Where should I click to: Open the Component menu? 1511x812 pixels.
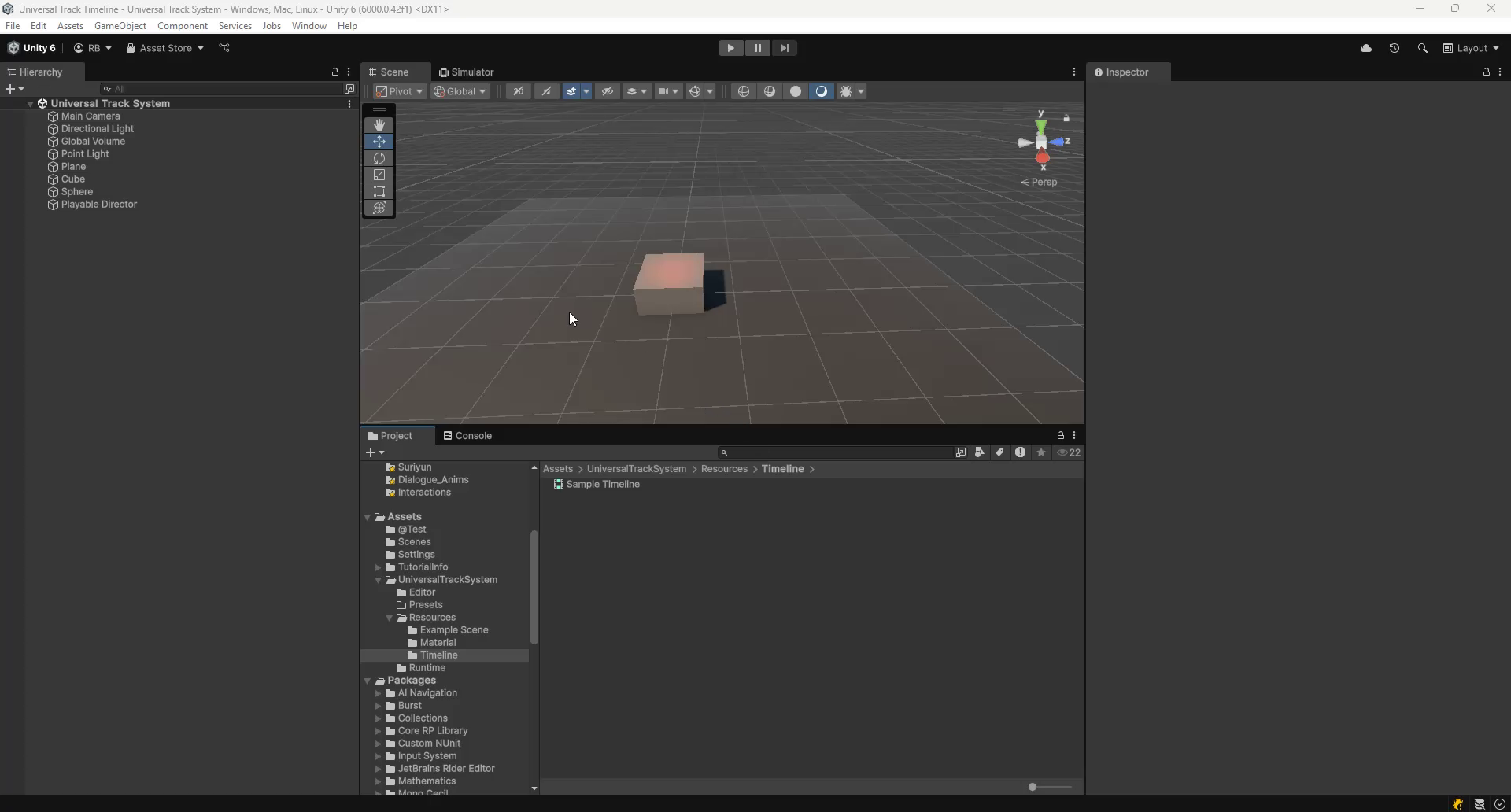coord(183,26)
